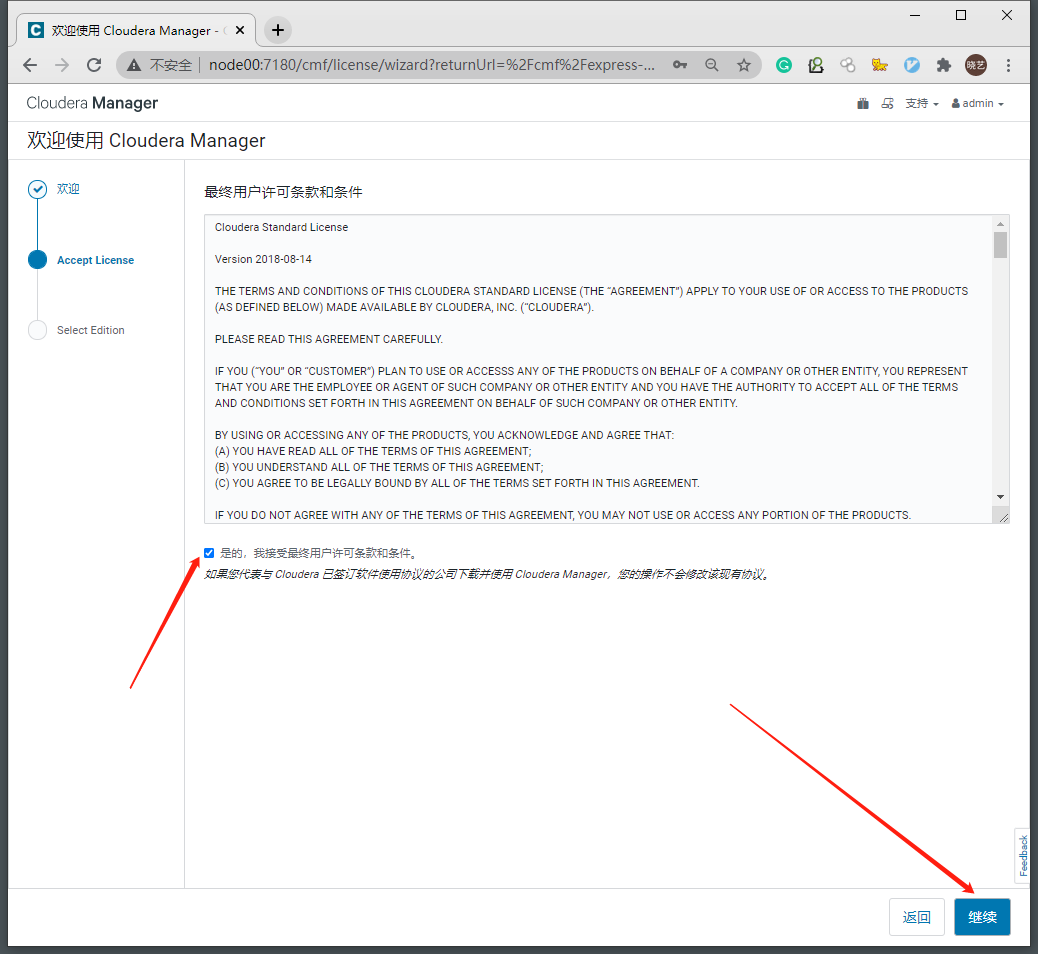The width and height of the screenshot is (1038, 954).
Task: Go to the 欢迎 wizard step
Action: tap(68, 189)
